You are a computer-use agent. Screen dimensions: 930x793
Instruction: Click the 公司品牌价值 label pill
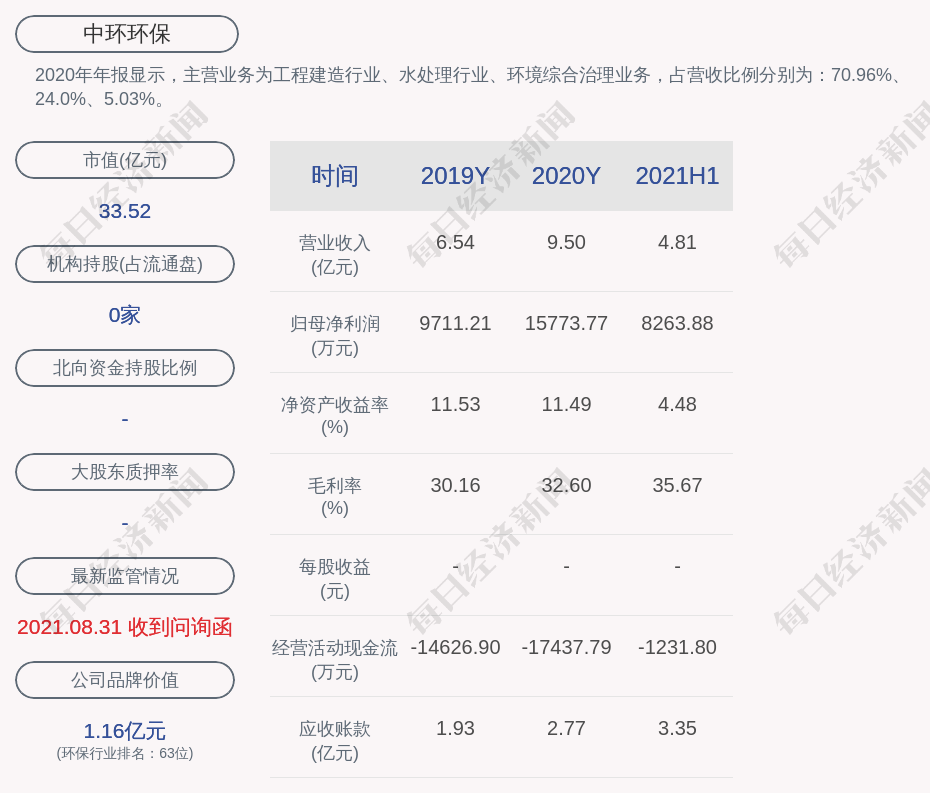pos(125,680)
